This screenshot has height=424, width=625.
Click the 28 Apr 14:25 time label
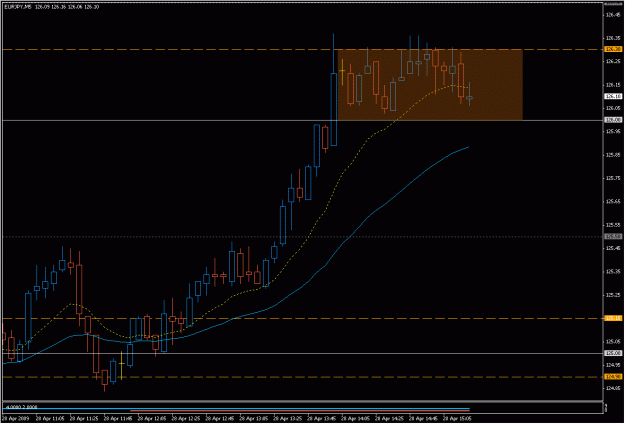(x=389, y=419)
